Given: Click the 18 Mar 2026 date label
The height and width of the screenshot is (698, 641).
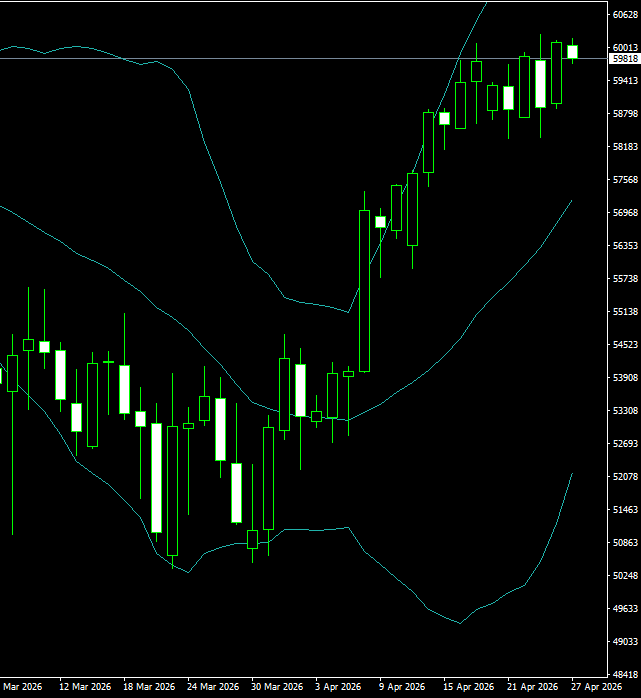Looking at the screenshot, I should tap(149, 687).
